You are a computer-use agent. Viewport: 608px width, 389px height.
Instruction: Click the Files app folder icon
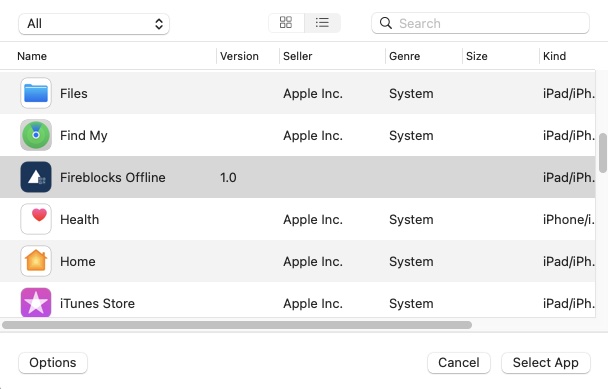coord(36,93)
